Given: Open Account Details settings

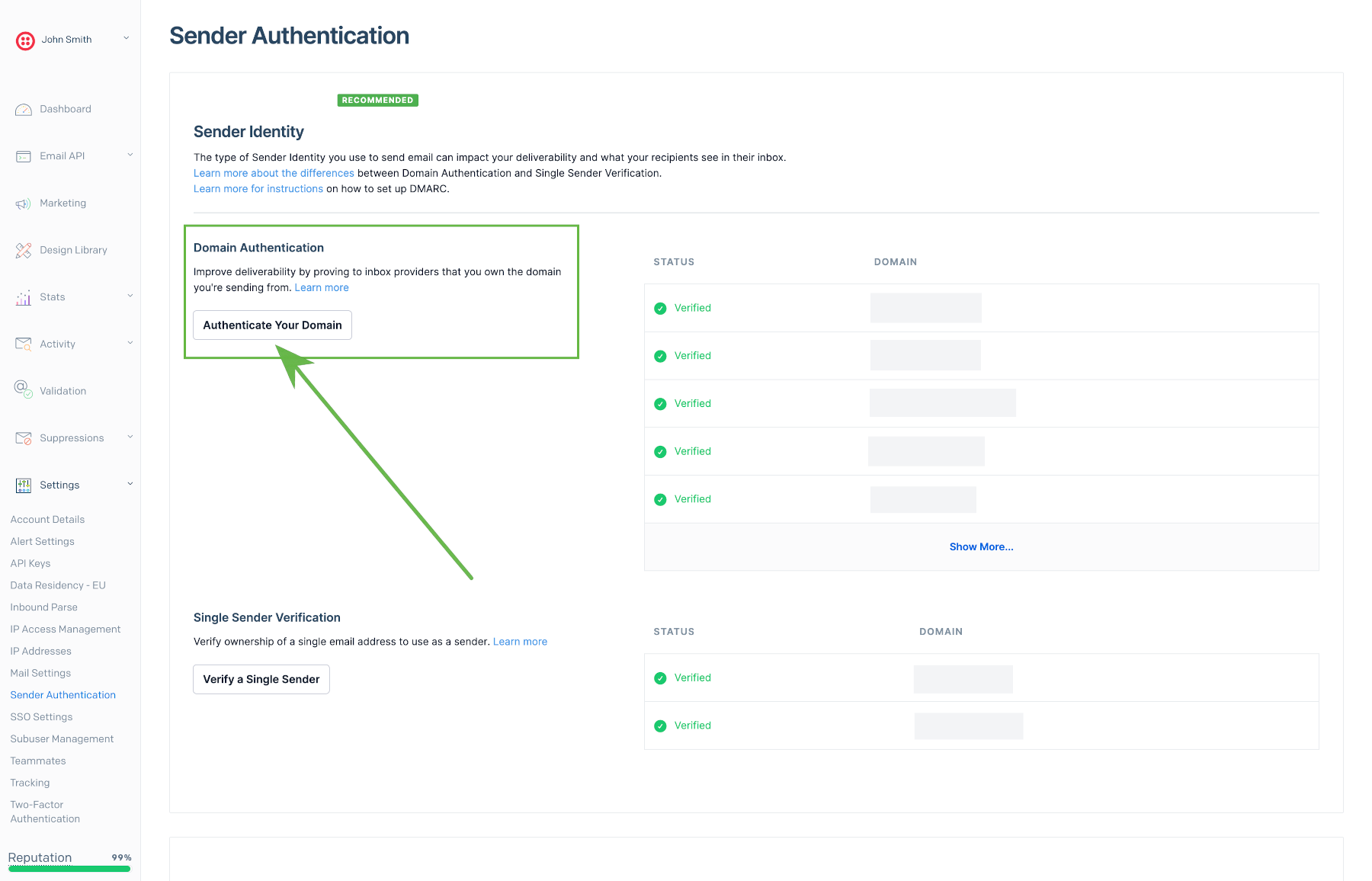Looking at the screenshot, I should [47, 520].
